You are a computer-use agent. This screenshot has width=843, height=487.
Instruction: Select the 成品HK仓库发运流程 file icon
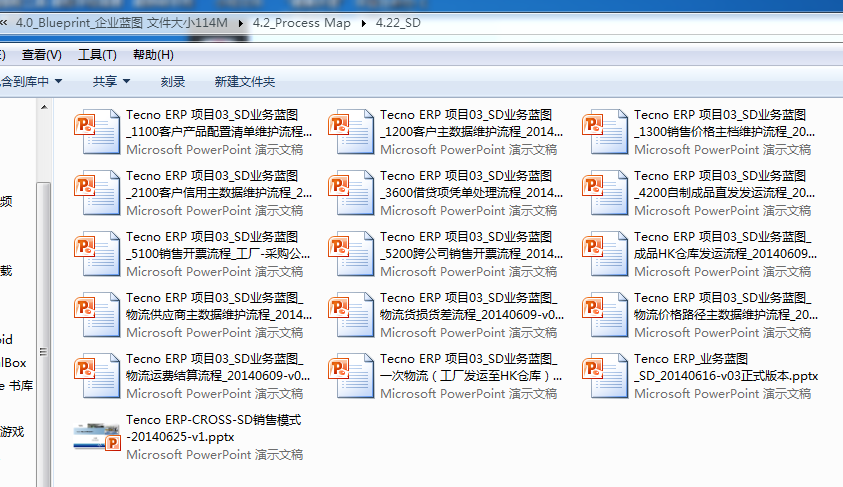605,254
